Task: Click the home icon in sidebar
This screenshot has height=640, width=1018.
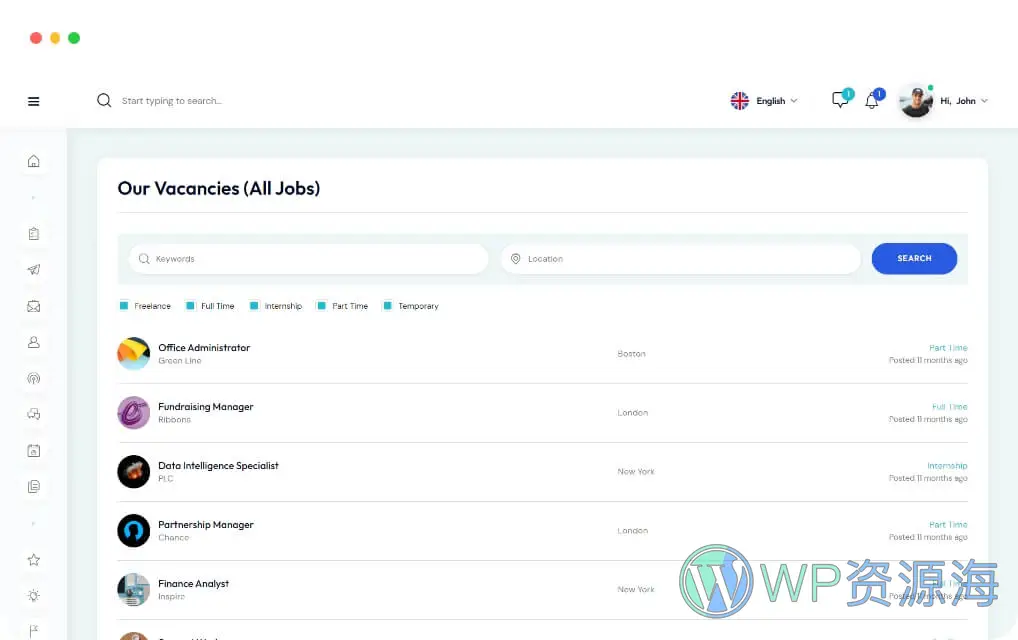Action: 34,161
